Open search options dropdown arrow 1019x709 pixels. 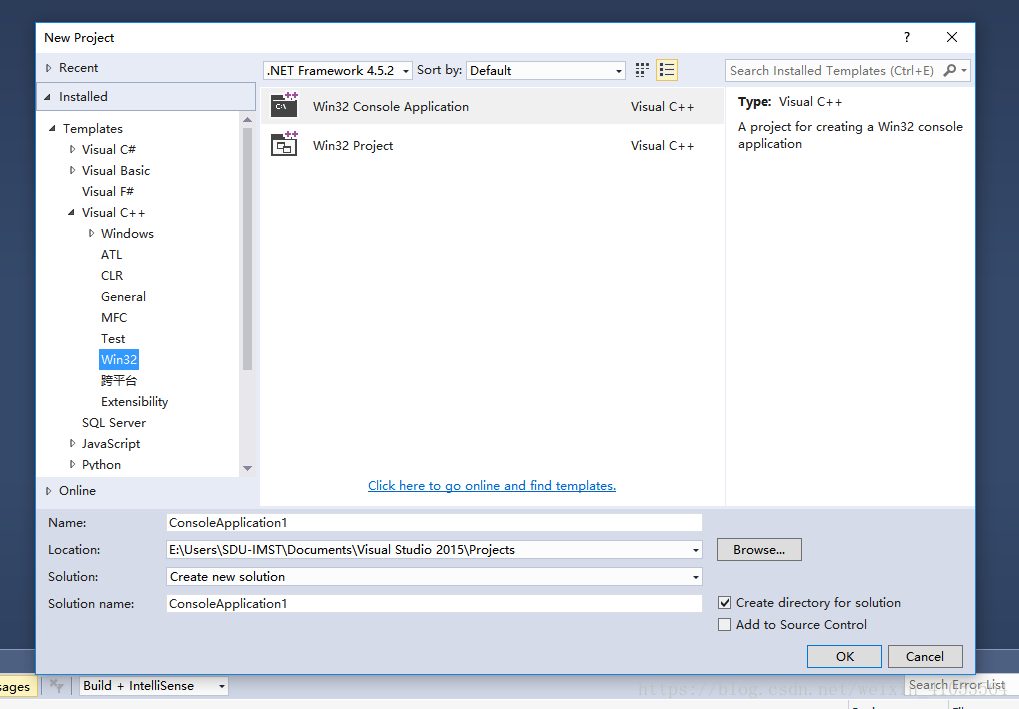(x=964, y=70)
